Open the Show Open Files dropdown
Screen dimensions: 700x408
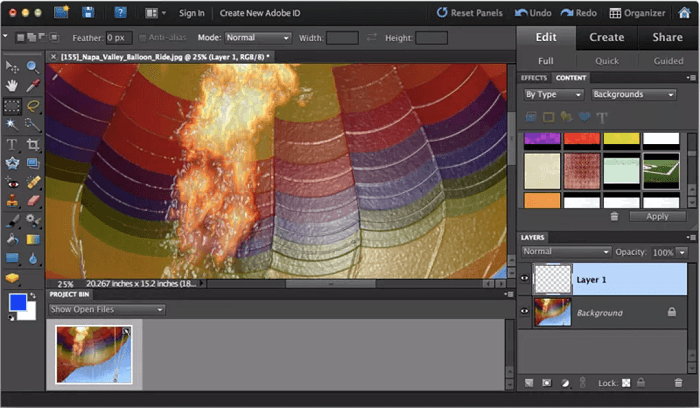click(107, 309)
